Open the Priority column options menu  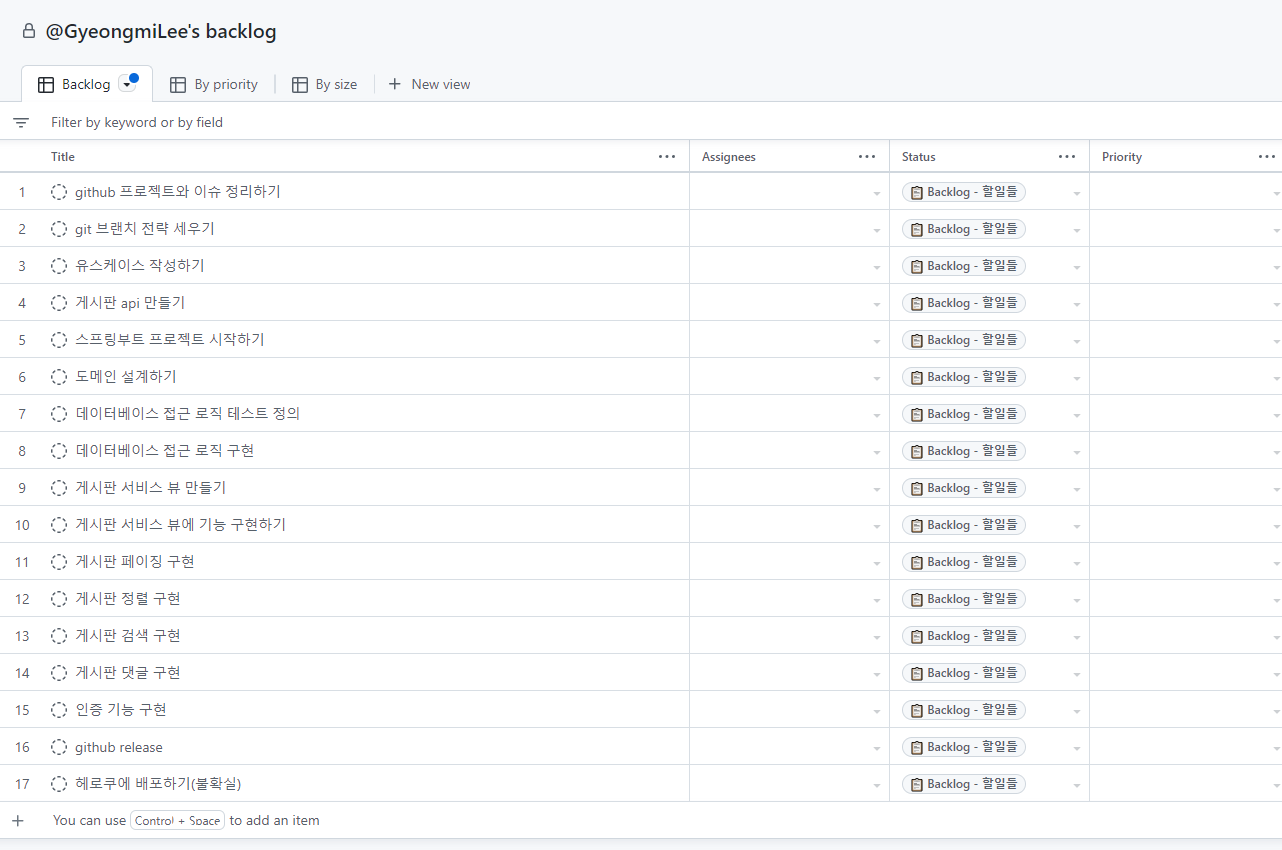tap(1267, 157)
